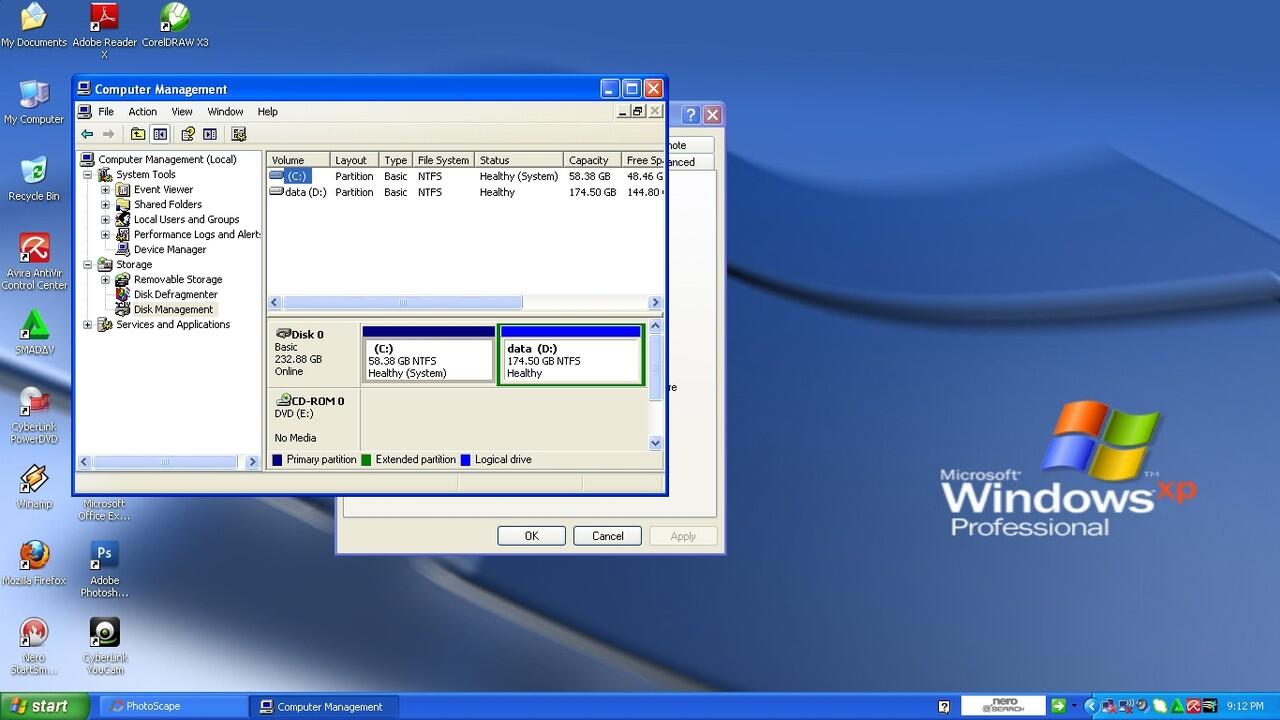1280x720 pixels.
Task: Select Shared Folders in the tree
Action: click(168, 204)
